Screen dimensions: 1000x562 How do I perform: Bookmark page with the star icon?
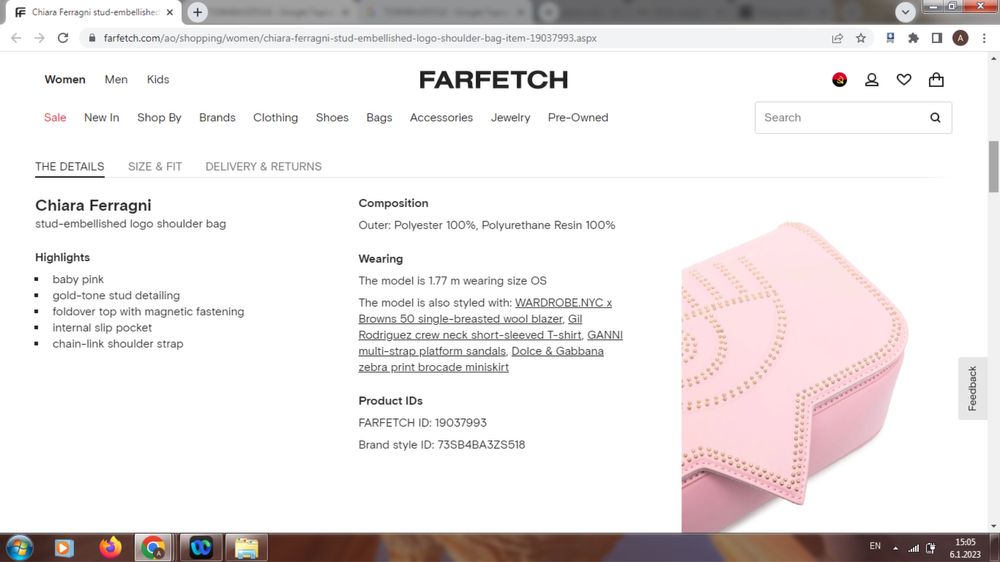[861, 38]
